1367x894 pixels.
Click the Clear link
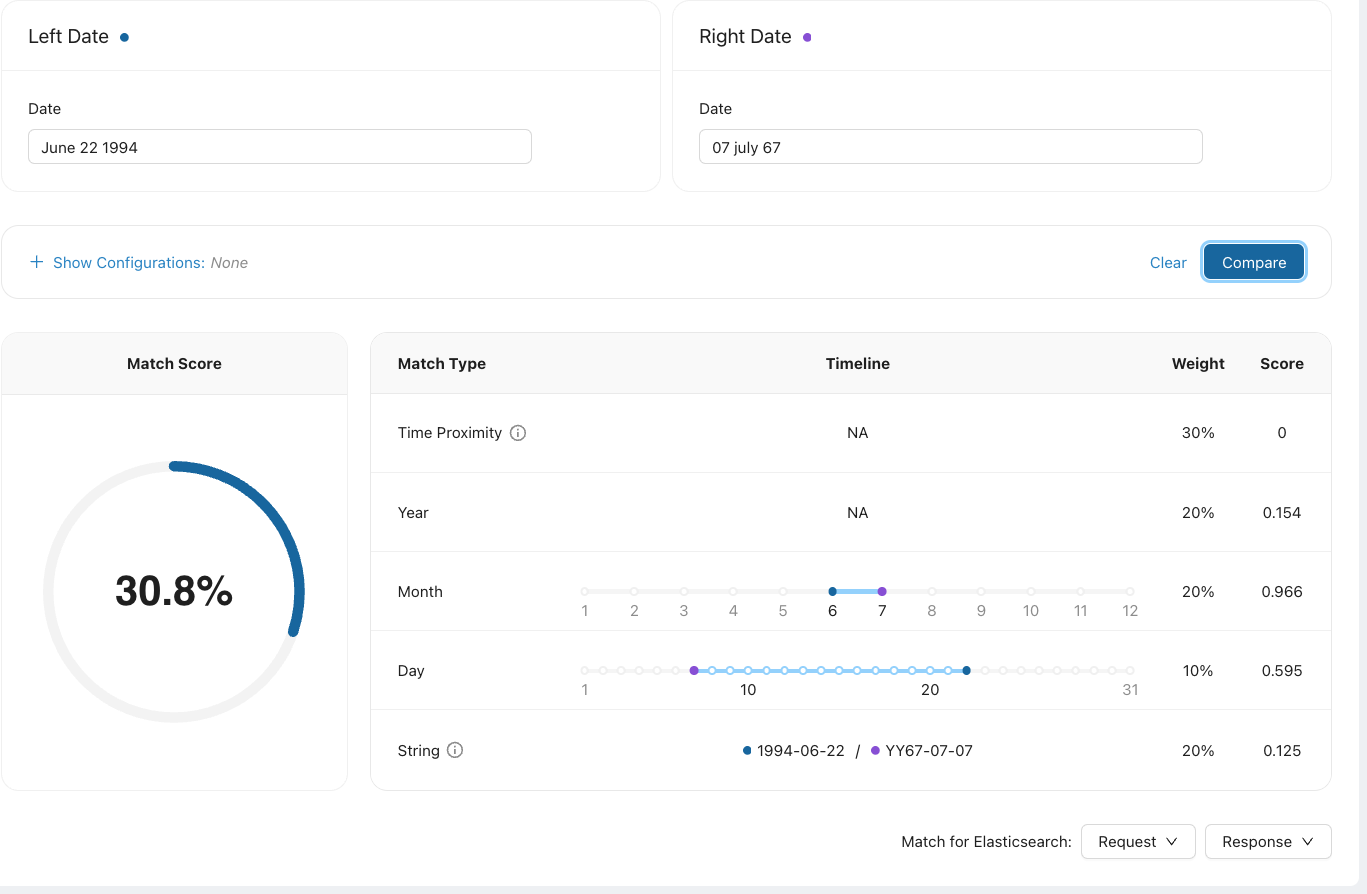[1168, 262]
